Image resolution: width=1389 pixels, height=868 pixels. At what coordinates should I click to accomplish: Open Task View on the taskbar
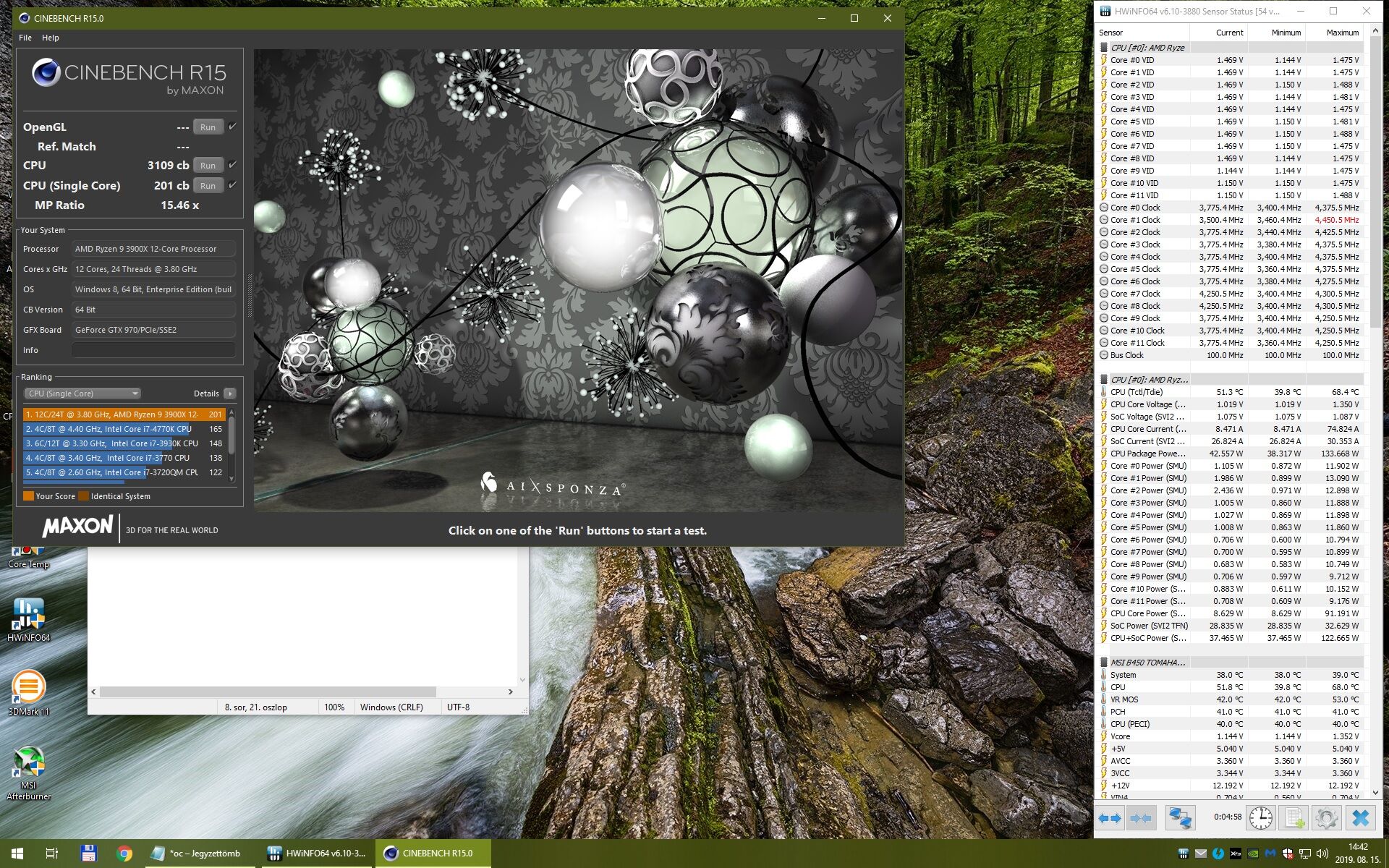52,854
